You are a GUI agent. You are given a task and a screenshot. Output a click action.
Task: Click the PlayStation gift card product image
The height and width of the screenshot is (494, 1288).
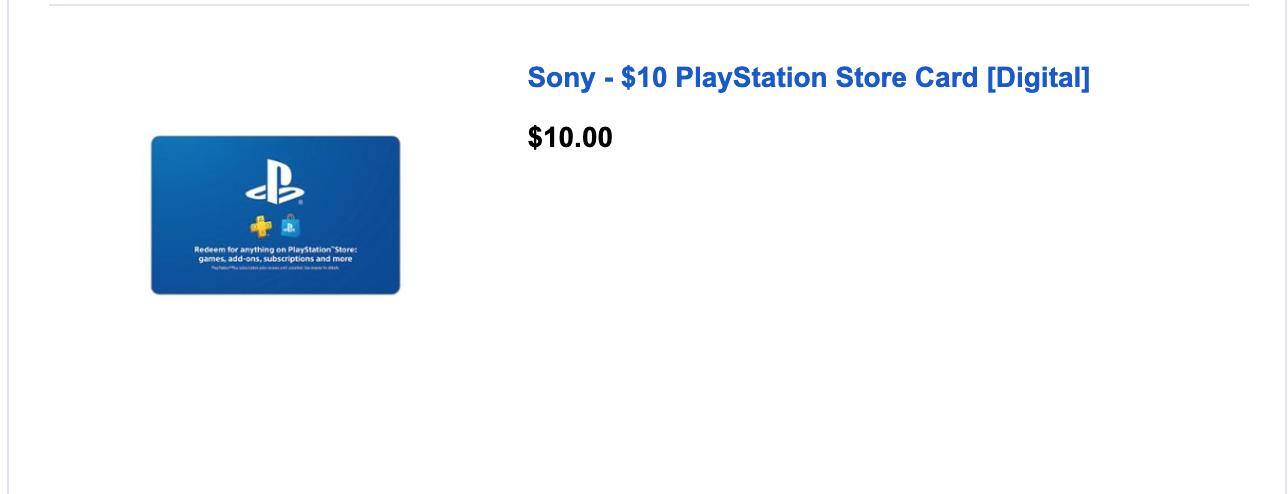275,215
